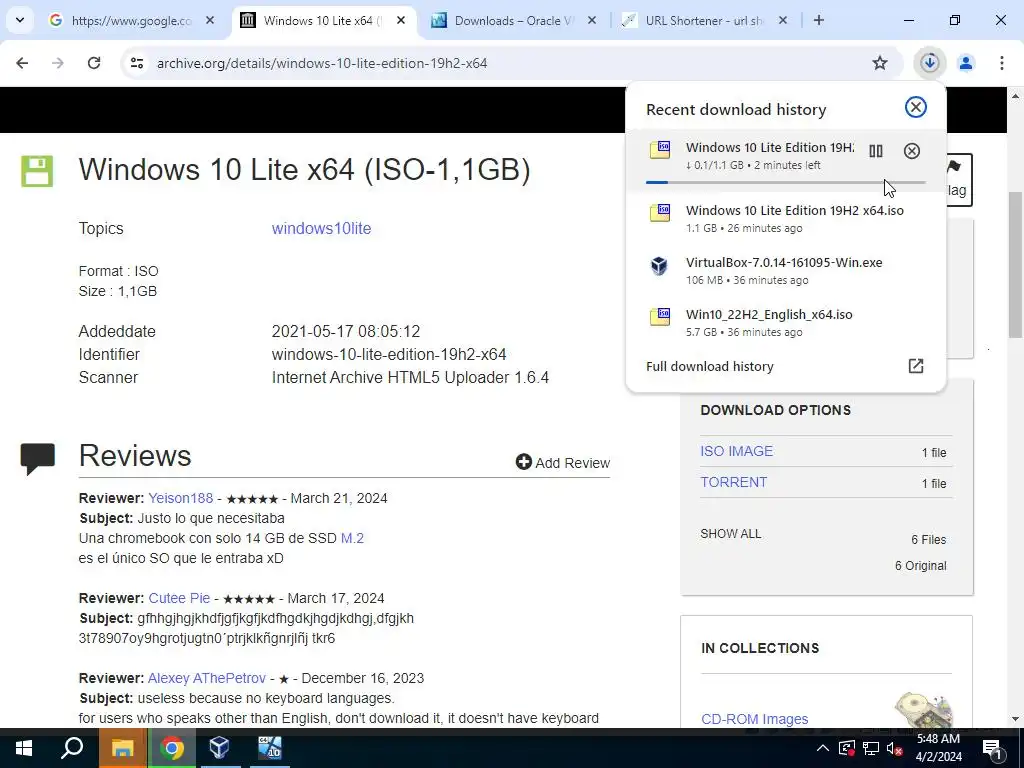Click the taskbar clock showing 5:48 AM
Image resolution: width=1024 pixels, height=768 pixels.
click(938, 748)
